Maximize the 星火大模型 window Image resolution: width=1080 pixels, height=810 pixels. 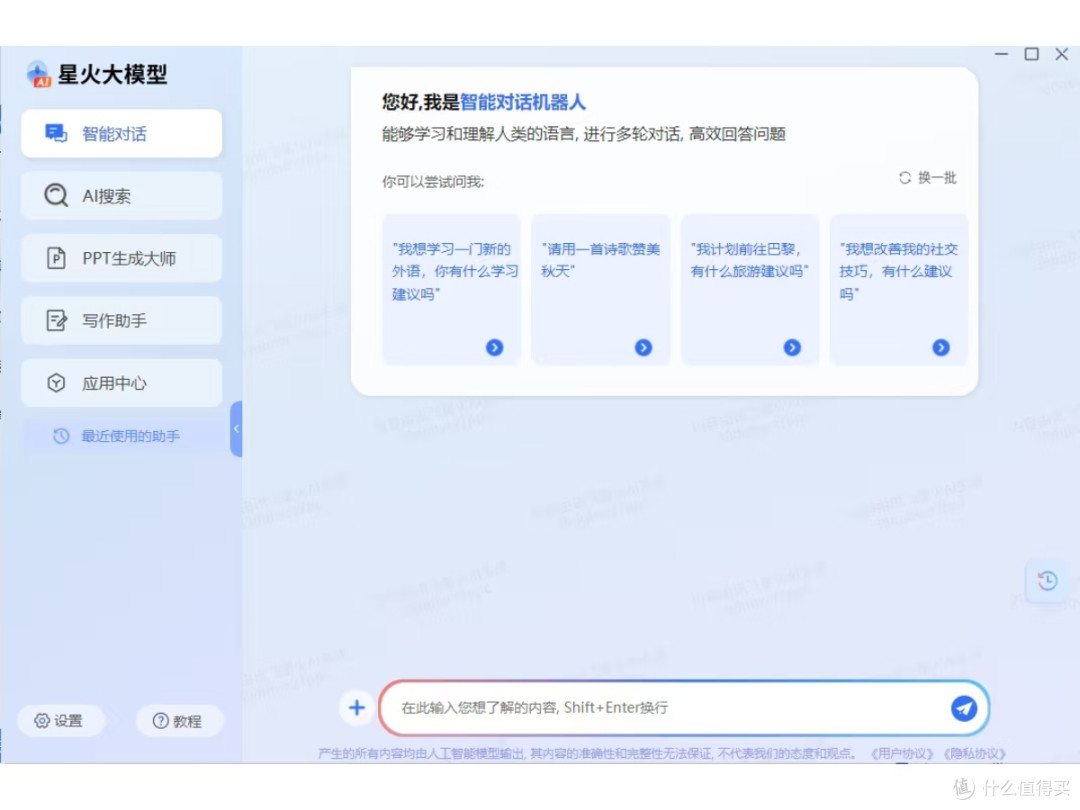point(1031,54)
